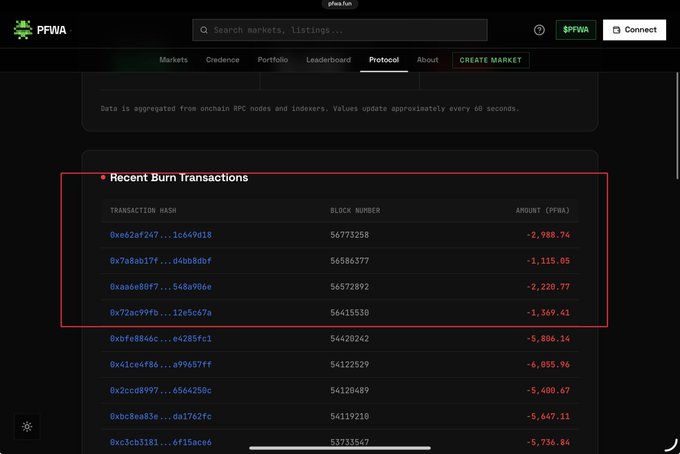
Task: Click the search magnifier icon
Action: point(204,30)
